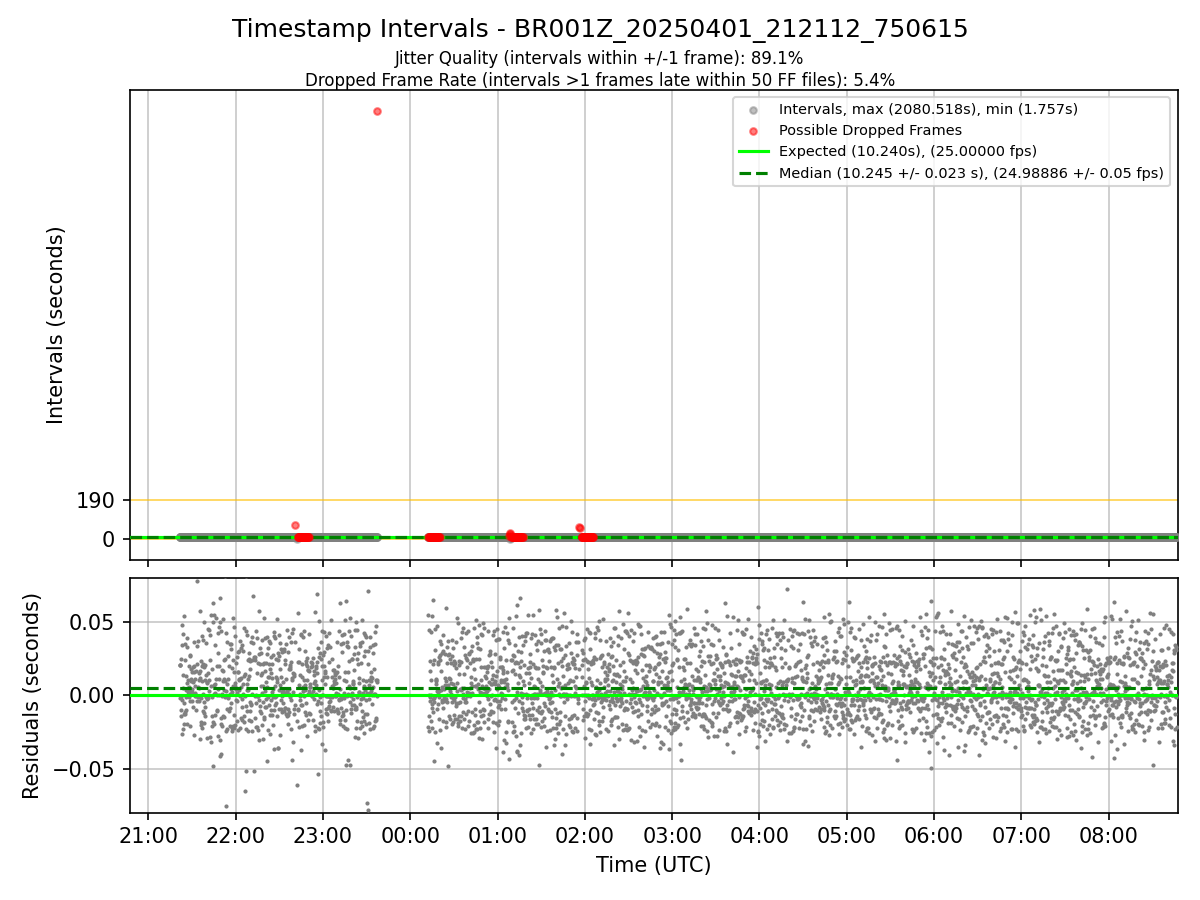
Task: Click the 'Jitter Quality' subtitle line
Action: click(599, 59)
